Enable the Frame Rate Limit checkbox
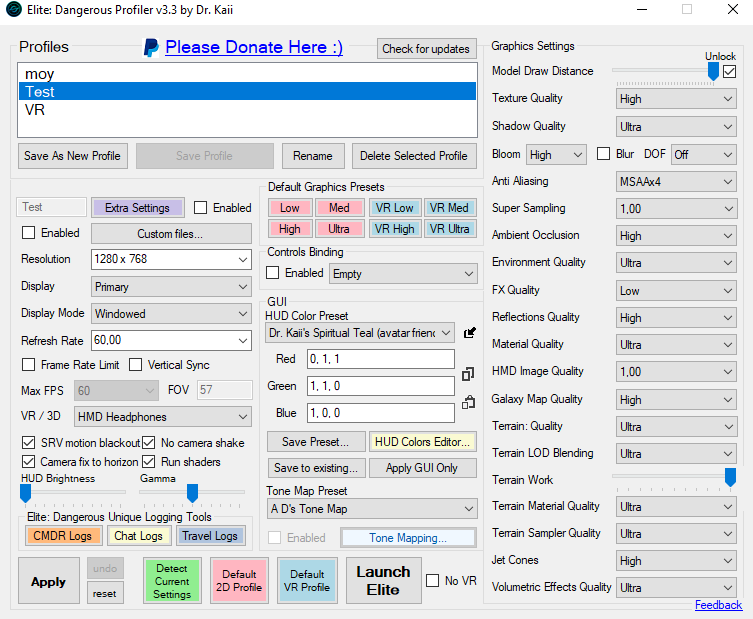Screen dimensions: 753x619 pos(28,364)
